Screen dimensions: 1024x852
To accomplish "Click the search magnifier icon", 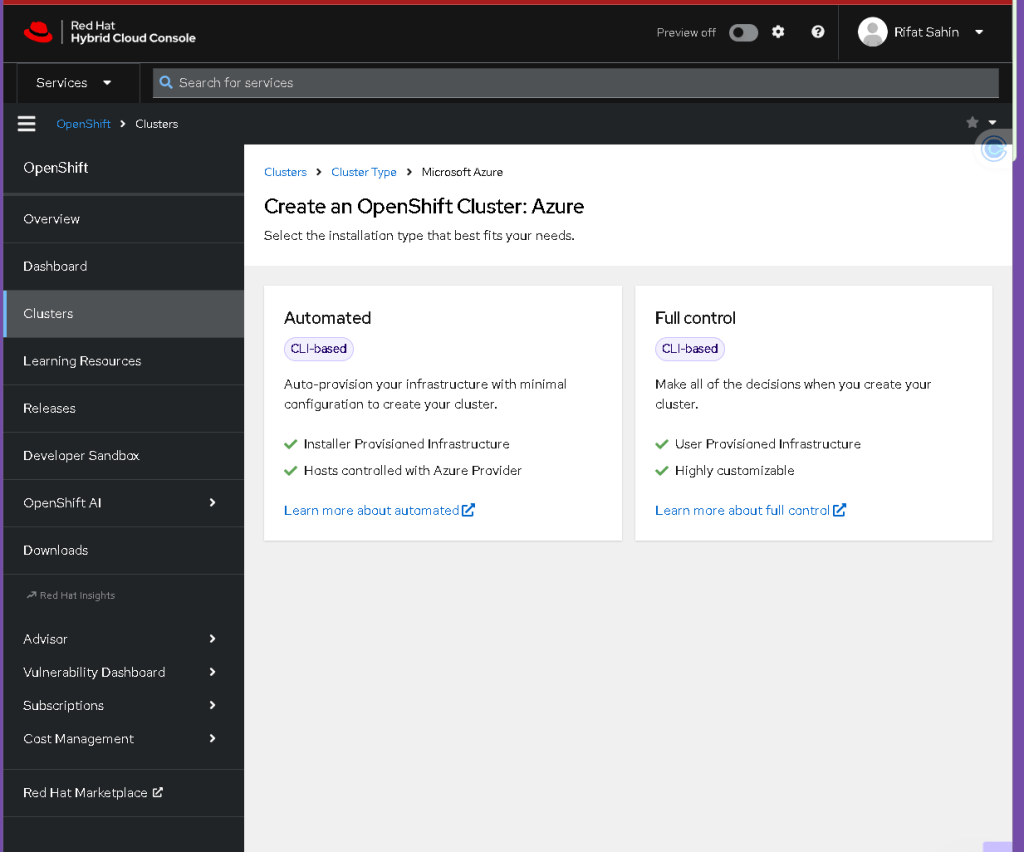I will (x=166, y=82).
